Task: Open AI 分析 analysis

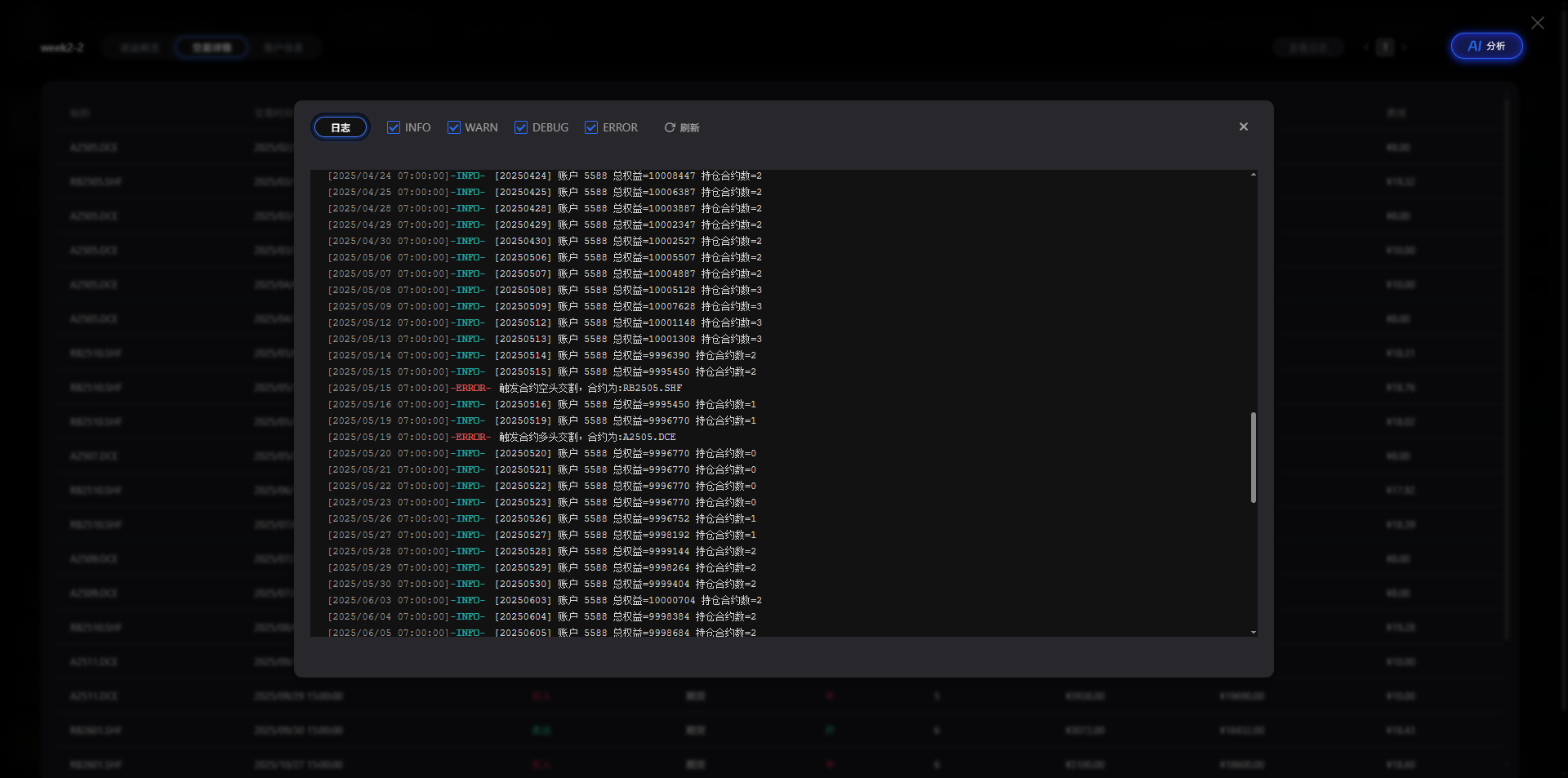Action: click(x=1486, y=46)
